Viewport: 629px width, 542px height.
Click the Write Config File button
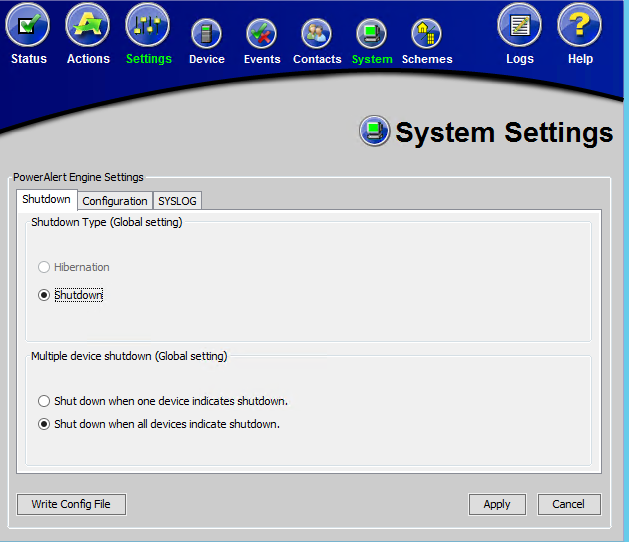(71, 504)
